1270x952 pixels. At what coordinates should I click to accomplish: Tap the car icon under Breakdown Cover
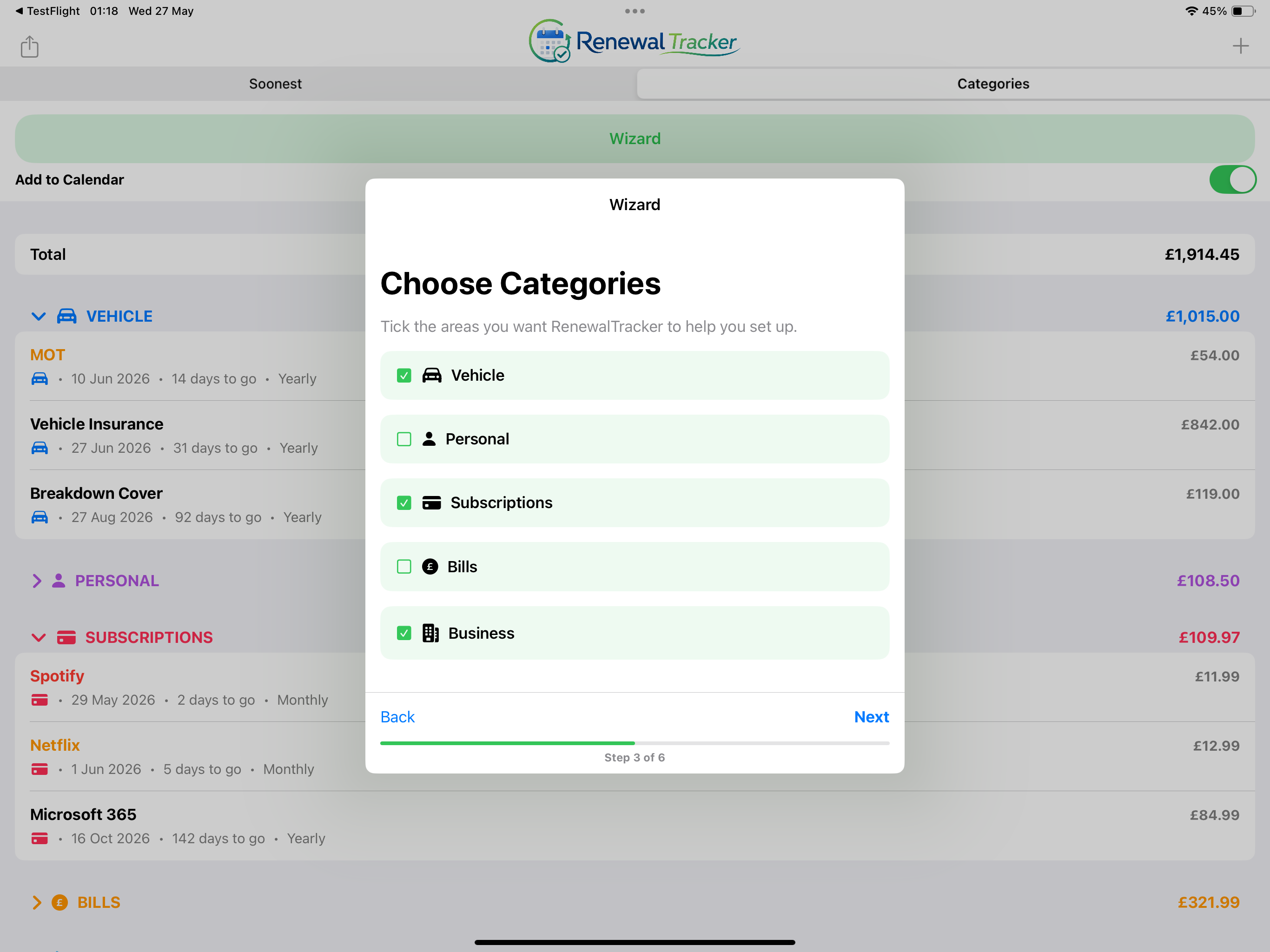coord(40,517)
